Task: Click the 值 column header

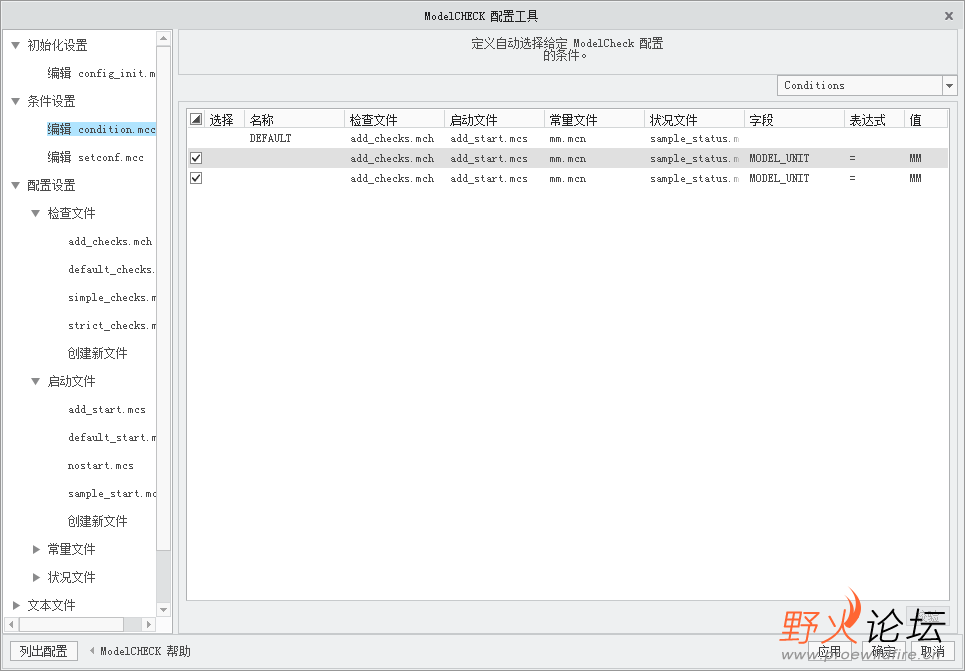Action: 926,119
